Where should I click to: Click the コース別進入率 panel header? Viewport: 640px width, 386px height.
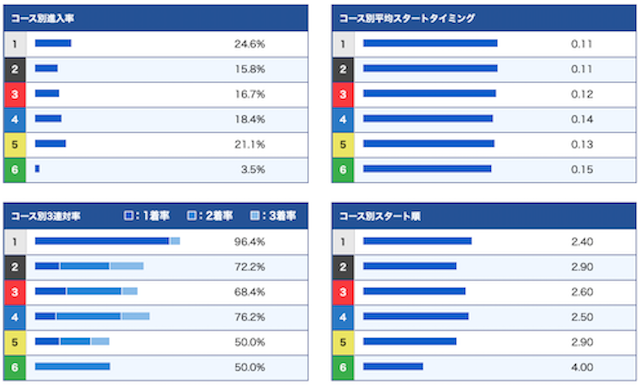(156, 18)
